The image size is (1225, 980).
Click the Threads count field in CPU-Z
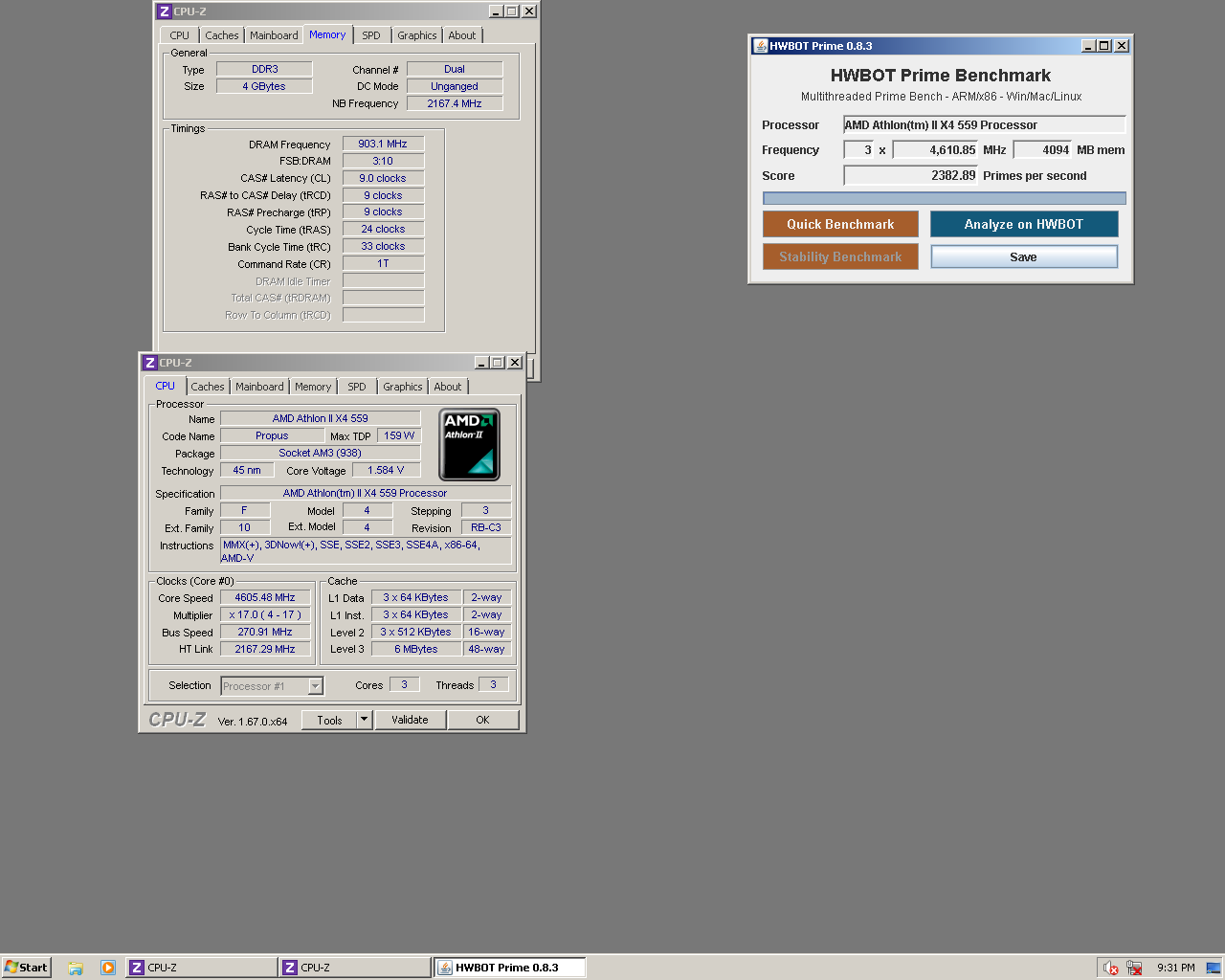[x=493, y=684]
